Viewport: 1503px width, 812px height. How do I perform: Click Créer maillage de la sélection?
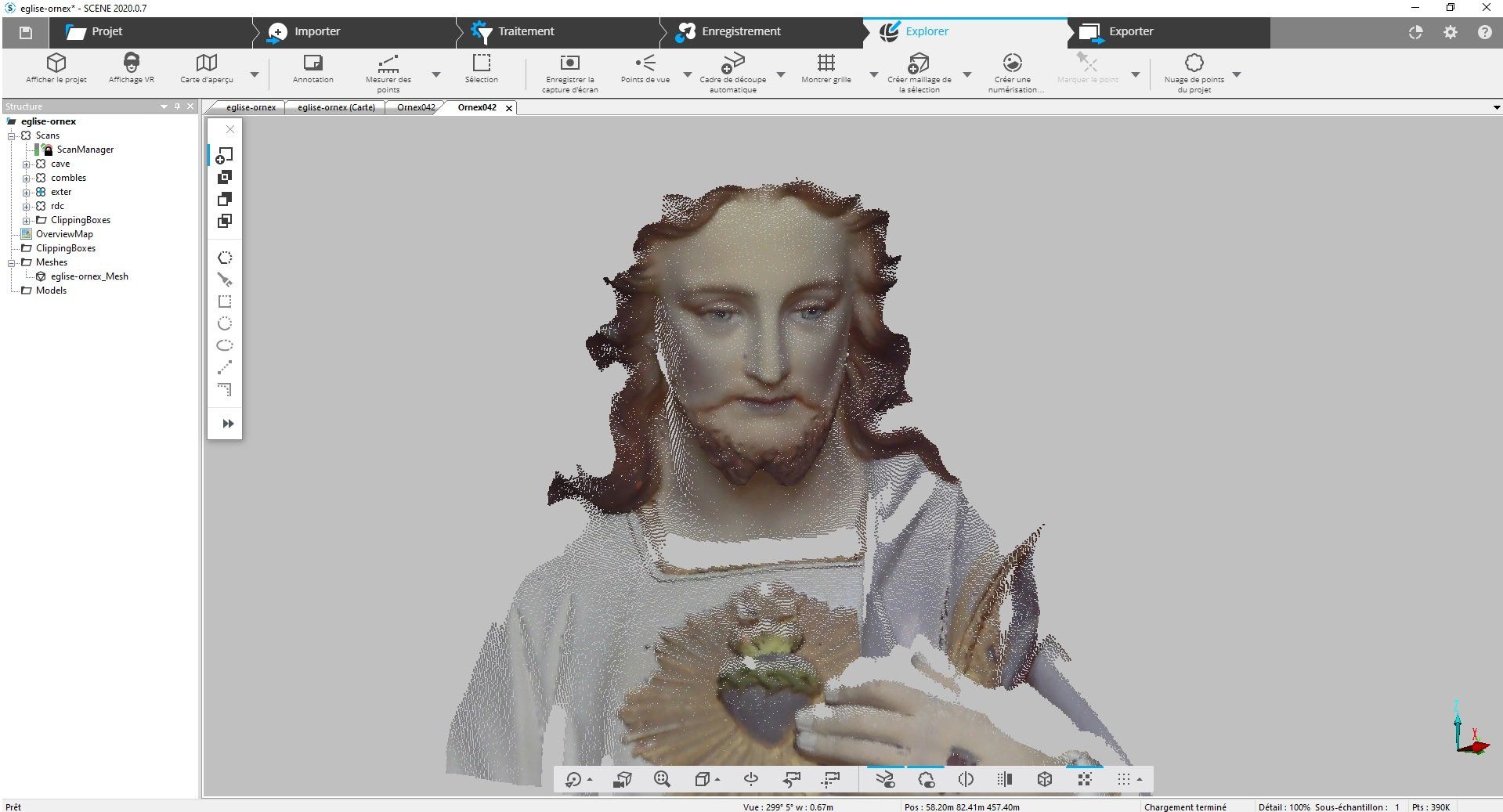[x=919, y=70]
